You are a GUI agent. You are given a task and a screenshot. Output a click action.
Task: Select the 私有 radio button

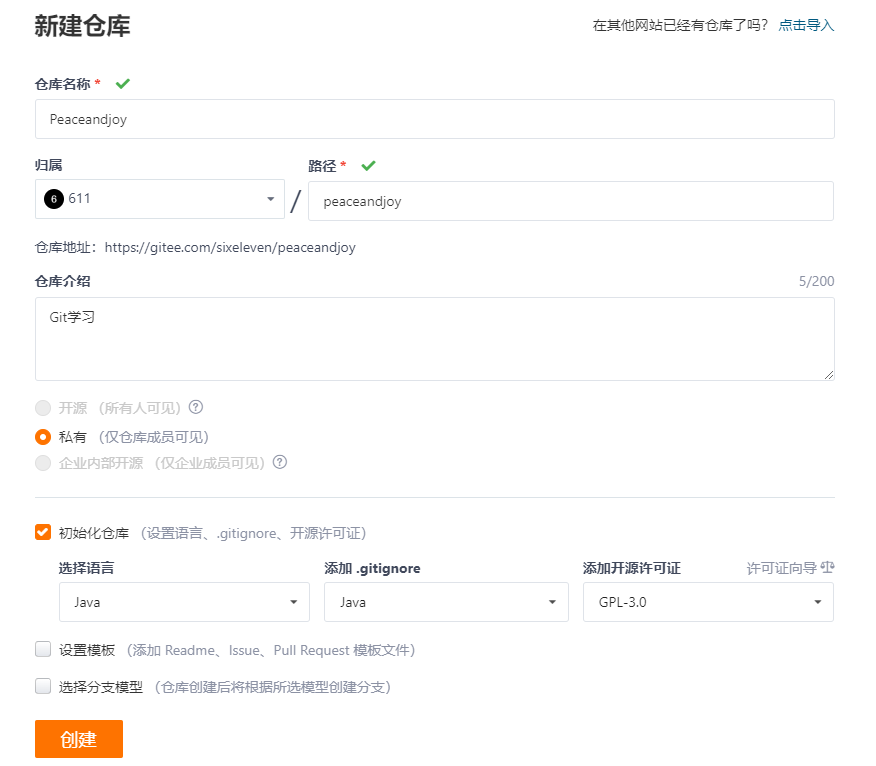[42, 437]
